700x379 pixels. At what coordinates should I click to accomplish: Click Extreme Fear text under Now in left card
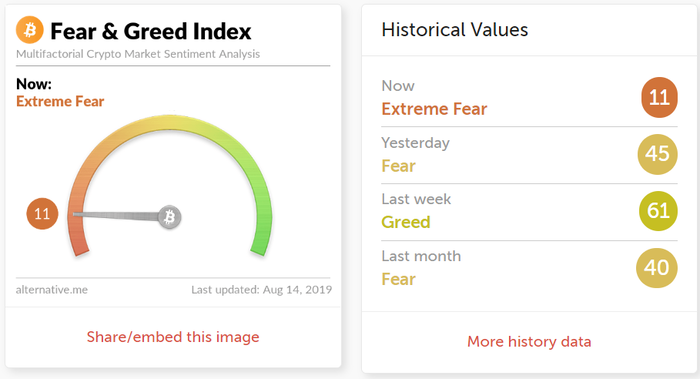click(x=60, y=101)
